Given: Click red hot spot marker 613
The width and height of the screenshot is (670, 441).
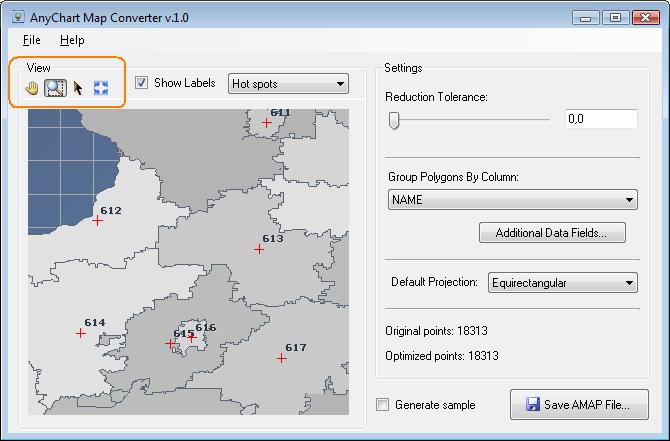Looking at the screenshot, I should [259, 249].
